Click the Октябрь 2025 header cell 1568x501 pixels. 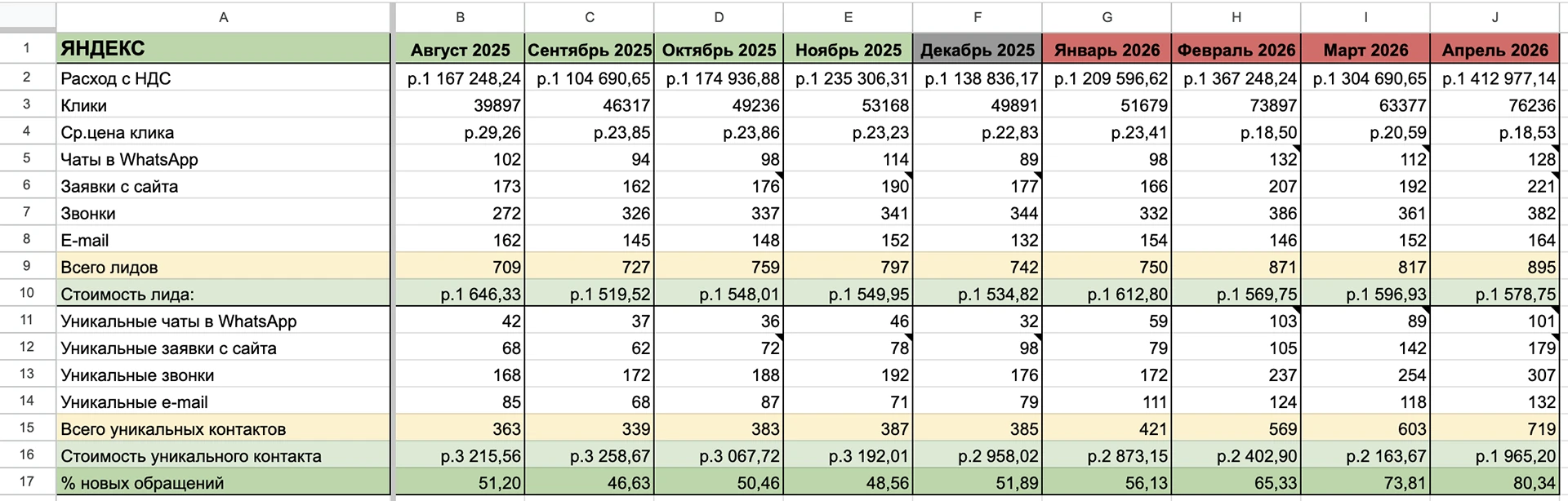pyautogui.click(x=719, y=49)
